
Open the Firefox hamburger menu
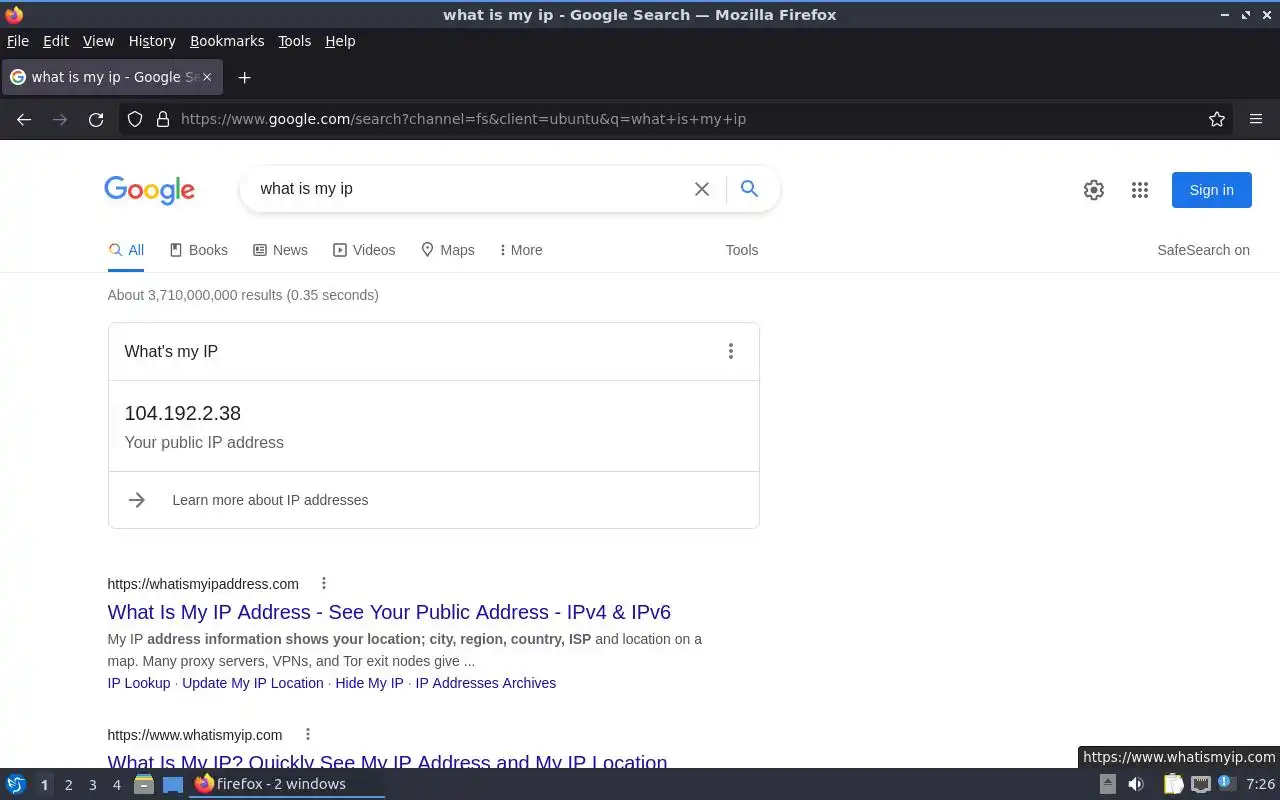[x=1256, y=119]
